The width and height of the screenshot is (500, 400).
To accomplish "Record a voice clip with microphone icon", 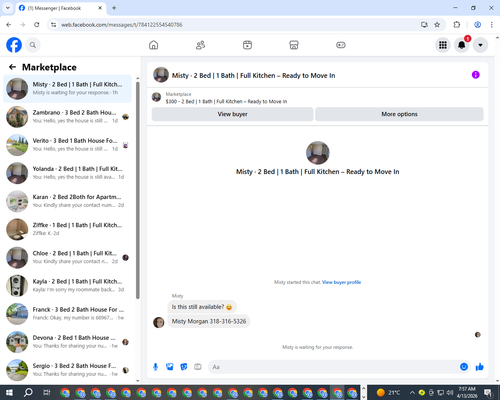I will point(155,367).
